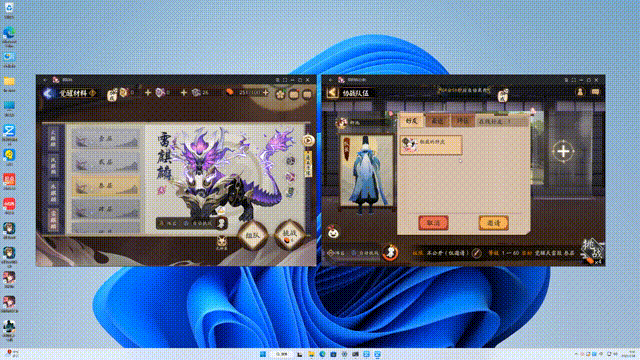Select the 壹层 floor entry

(x=106, y=139)
